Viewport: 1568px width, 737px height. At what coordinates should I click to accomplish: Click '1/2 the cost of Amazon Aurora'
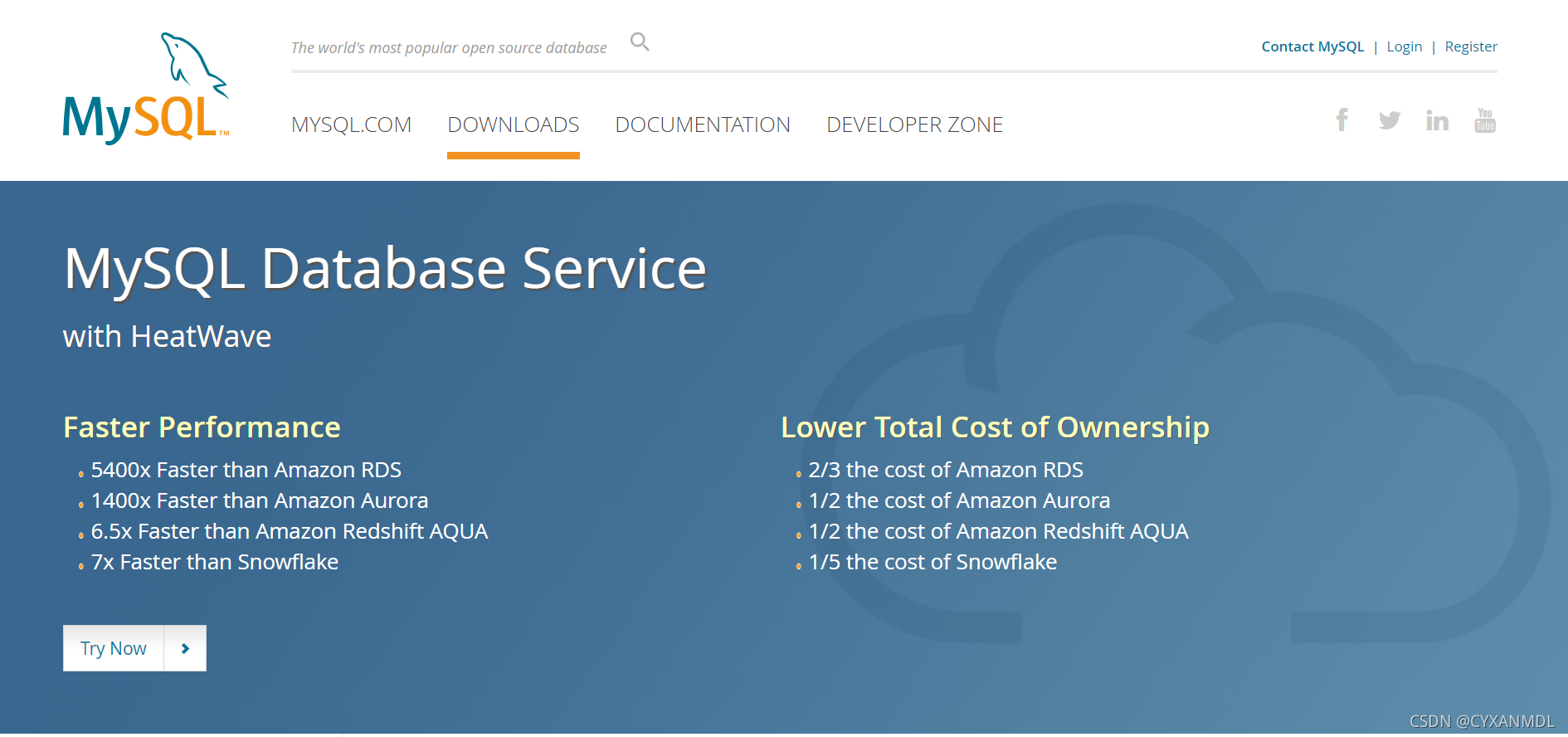pos(959,500)
